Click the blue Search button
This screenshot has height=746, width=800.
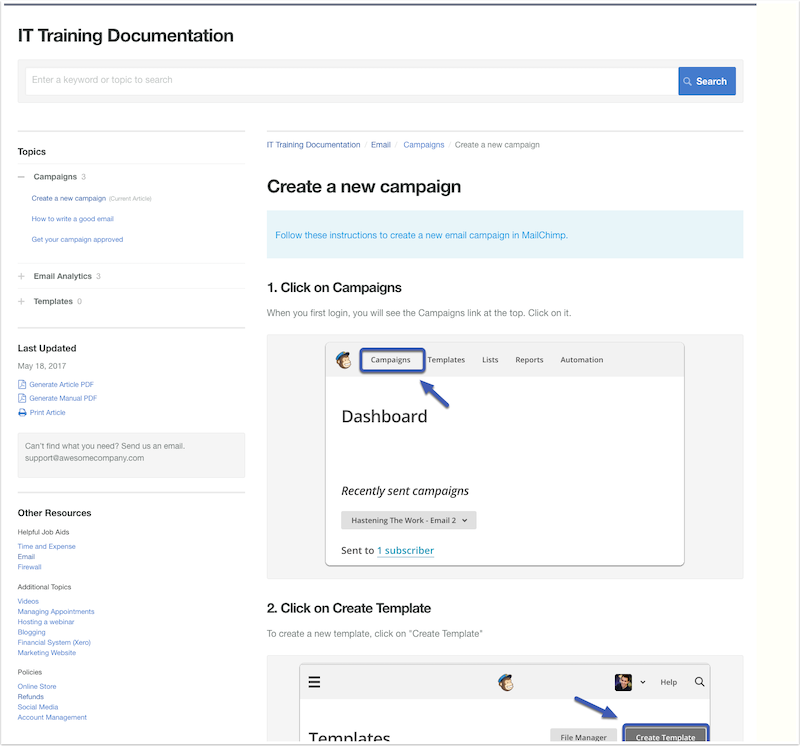[x=706, y=80]
